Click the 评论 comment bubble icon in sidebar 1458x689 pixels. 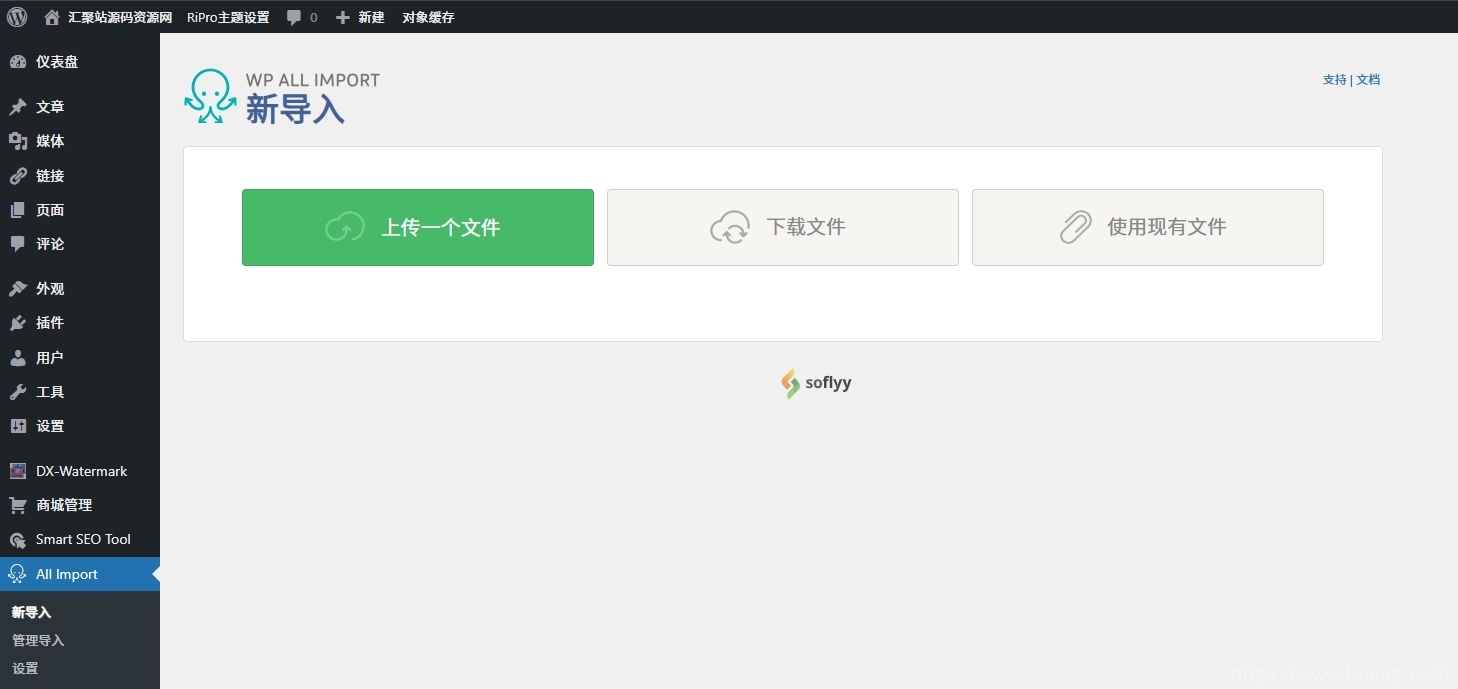coord(18,244)
